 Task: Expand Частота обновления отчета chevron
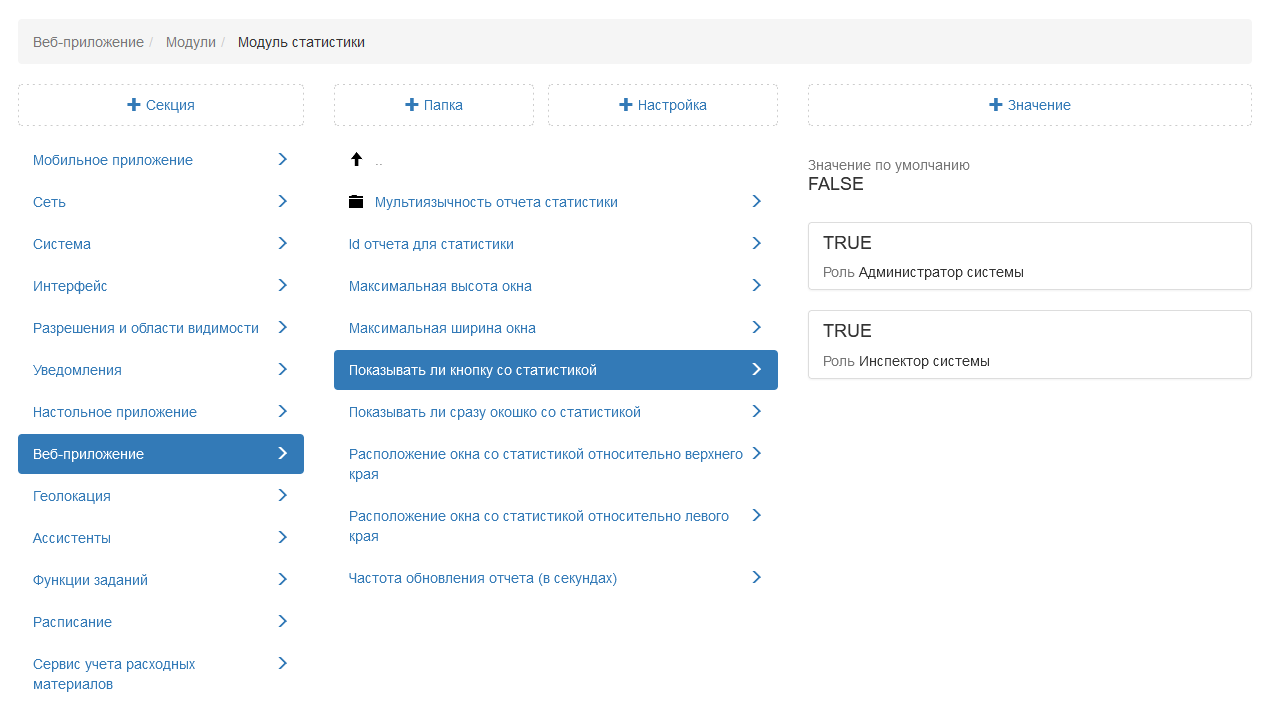[x=756, y=577]
